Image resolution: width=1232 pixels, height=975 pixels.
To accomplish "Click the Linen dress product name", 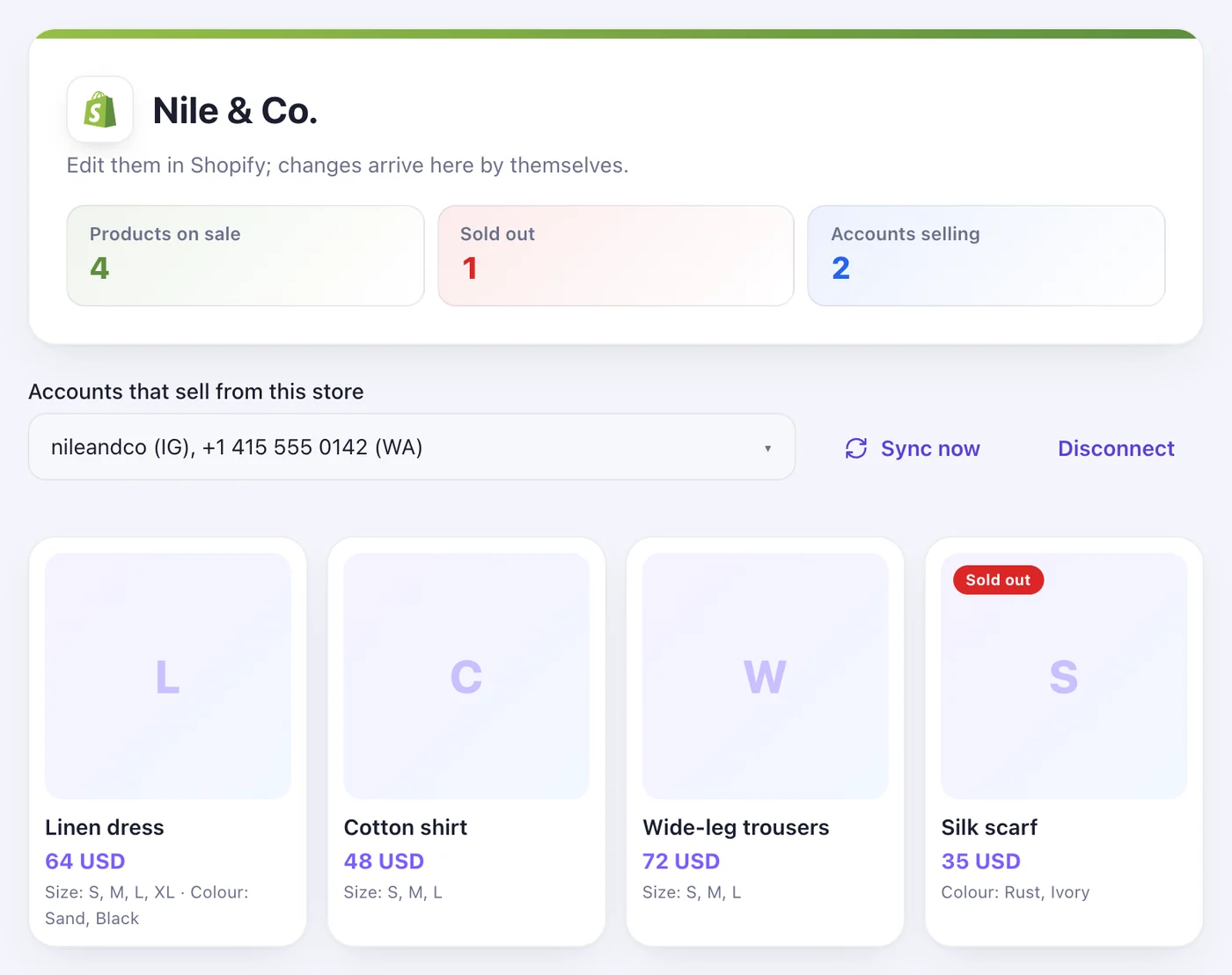I will coord(105,827).
